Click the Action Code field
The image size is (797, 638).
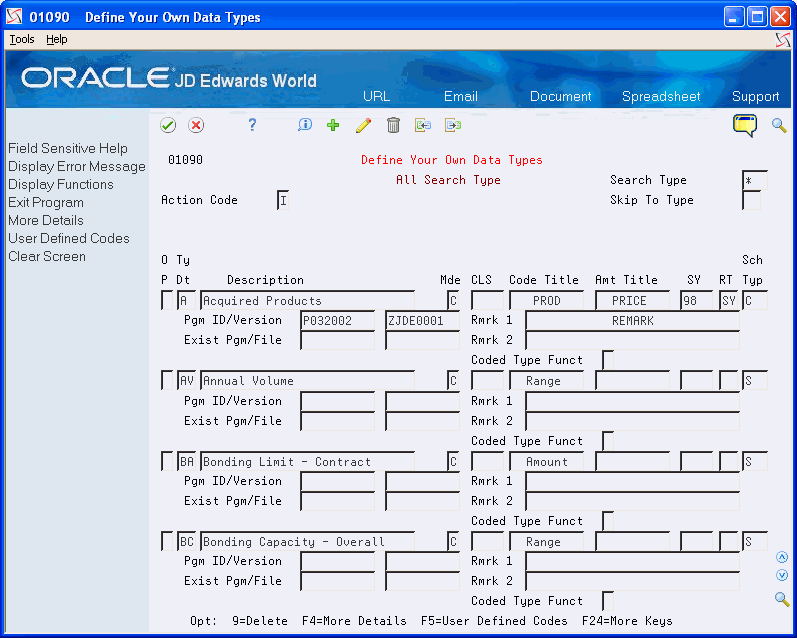pos(283,200)
